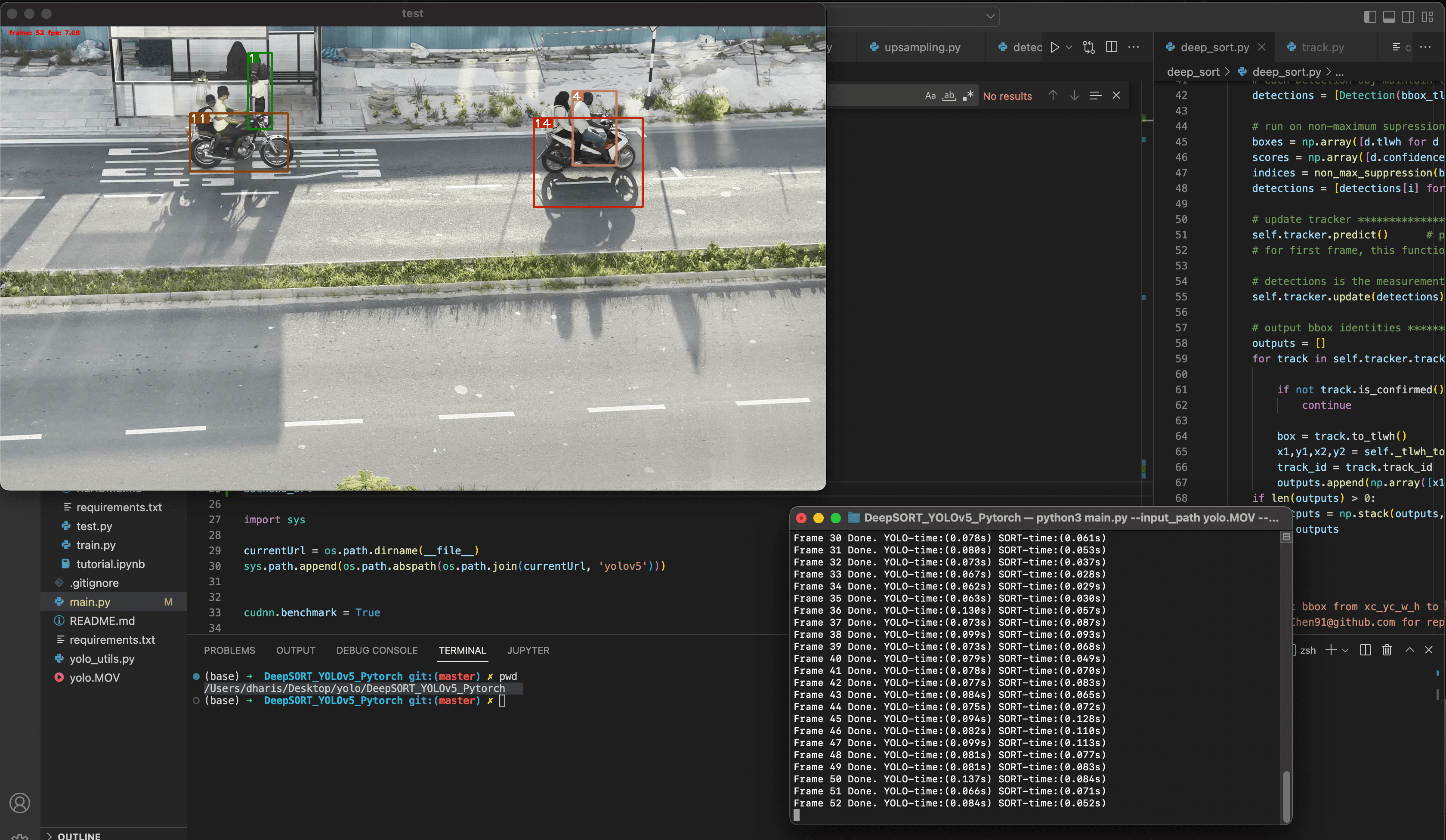1446x840 pixels.
Task: Click the terminal window scrollbar thumb
Action: tap(1286, 797)
